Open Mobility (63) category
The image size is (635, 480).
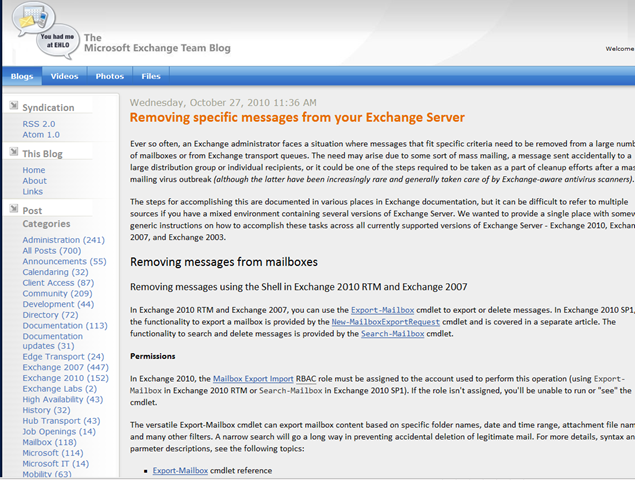[47, 474]
